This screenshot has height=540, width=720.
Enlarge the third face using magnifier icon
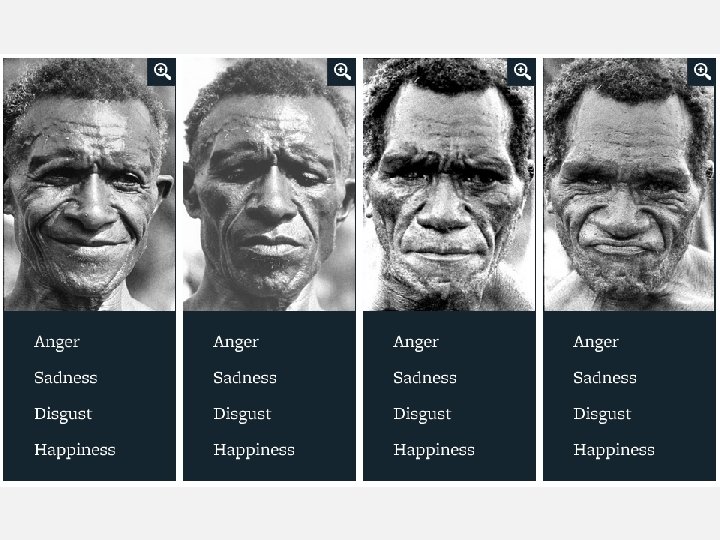point(521,72)
